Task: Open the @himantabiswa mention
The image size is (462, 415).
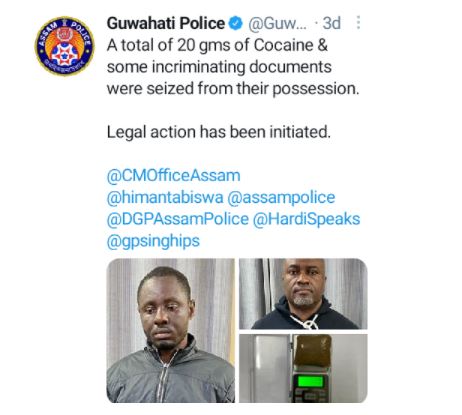Action: pyautogui.click(x=165, y=197)
